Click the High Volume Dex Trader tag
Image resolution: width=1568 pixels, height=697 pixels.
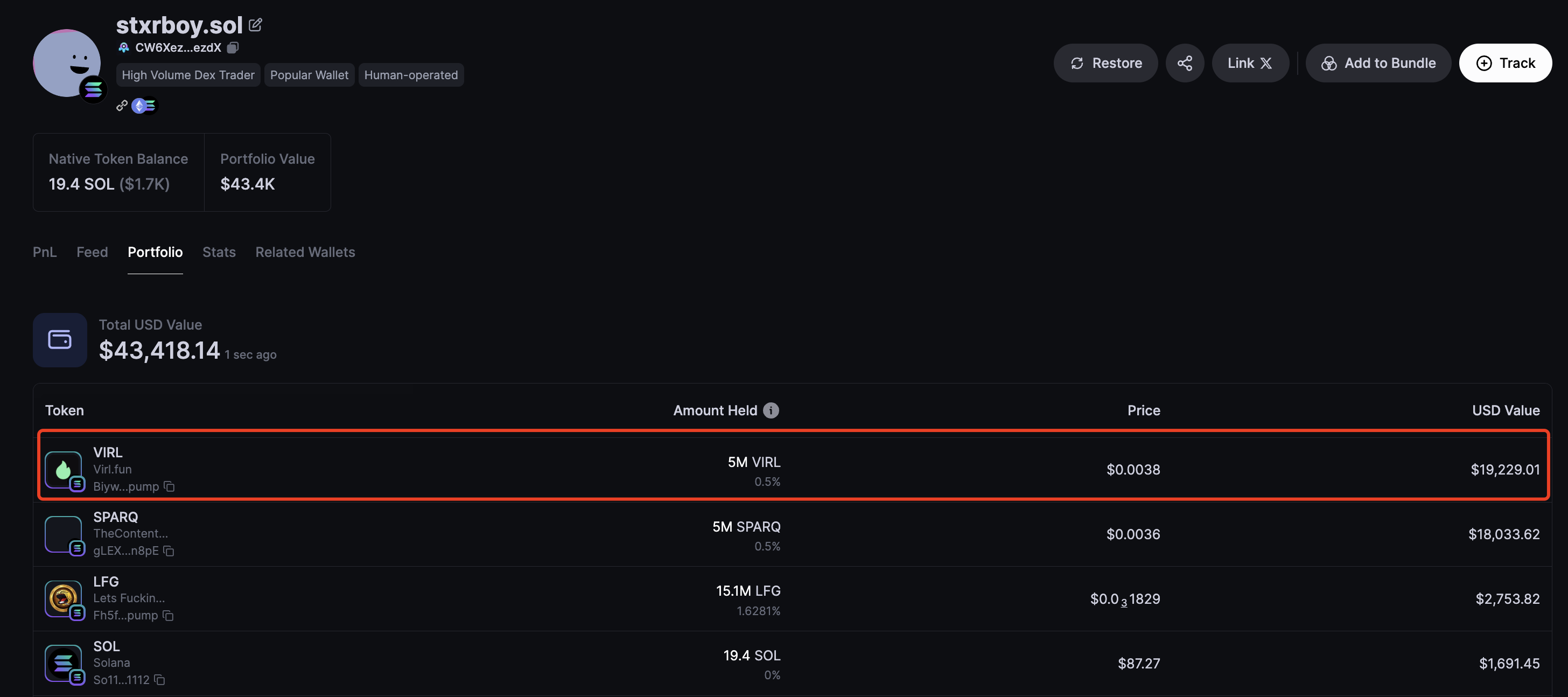[188, 75]
